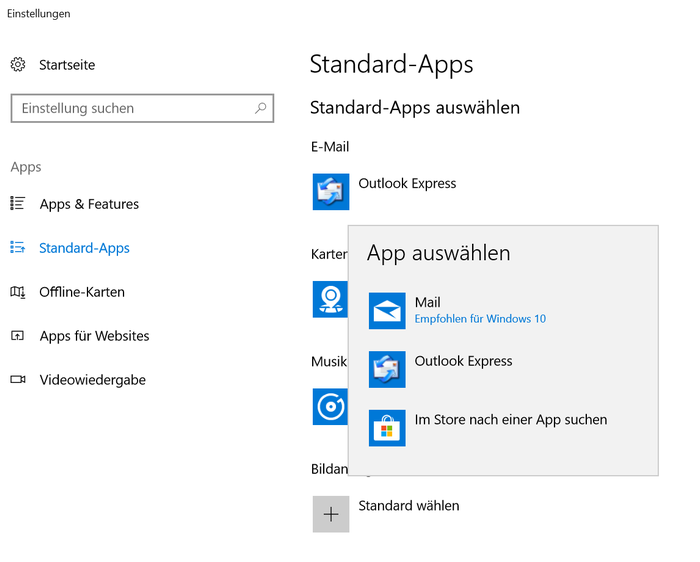Viewport: 700px width, 562px height.
Task: Click the plus icon for Standard wählen
Action: click(x=331, y=514)
